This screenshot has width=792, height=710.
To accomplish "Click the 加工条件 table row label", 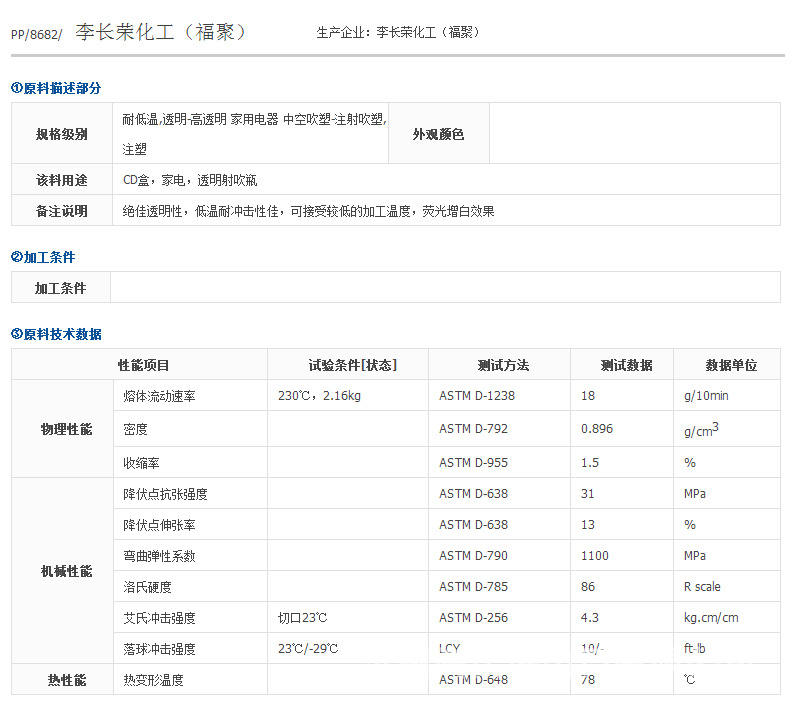I will (61, 288).
